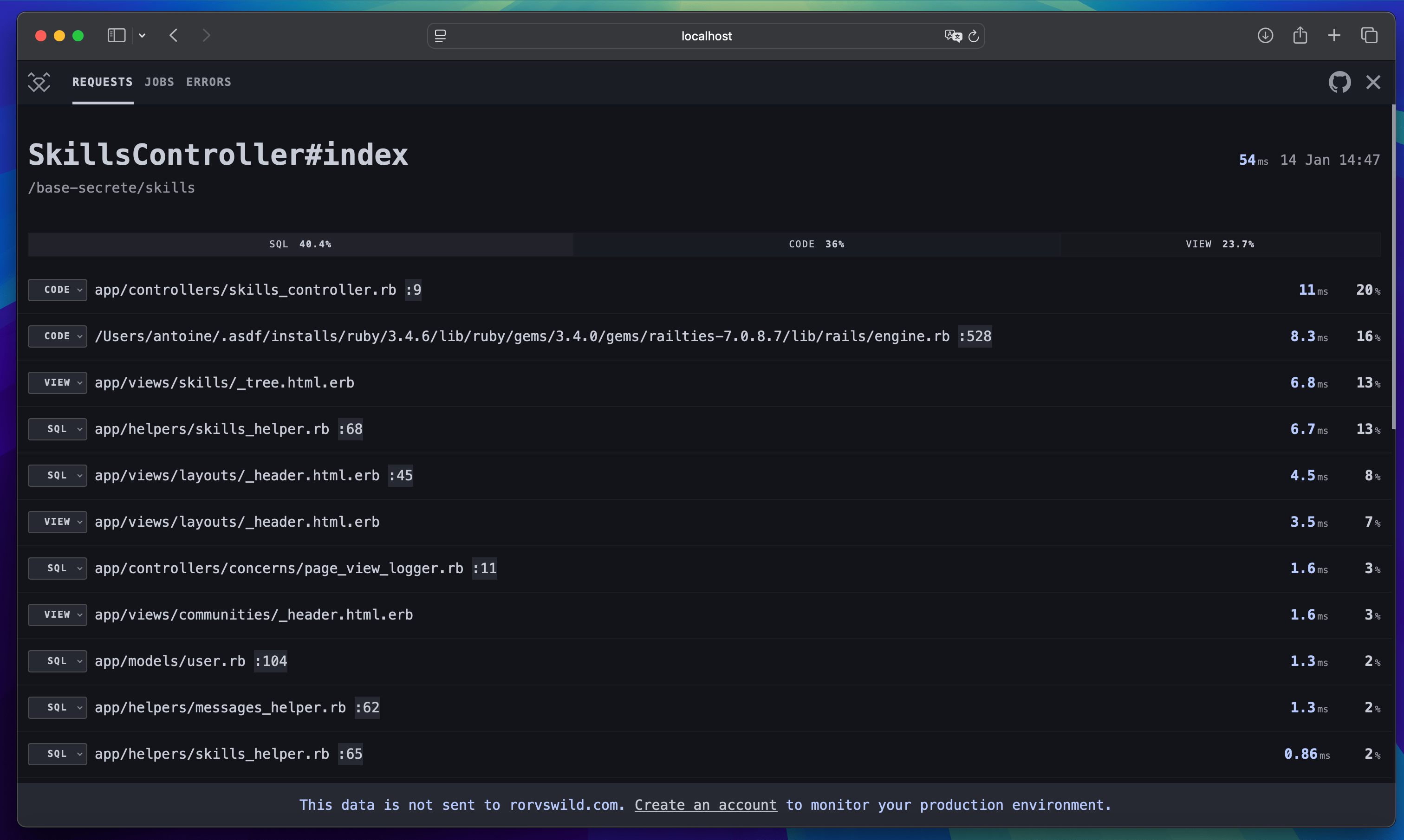This screenshot has height=840, width=1404.
Task: Click the SkillsController#index heading
Action: click(x=218, y=155)
